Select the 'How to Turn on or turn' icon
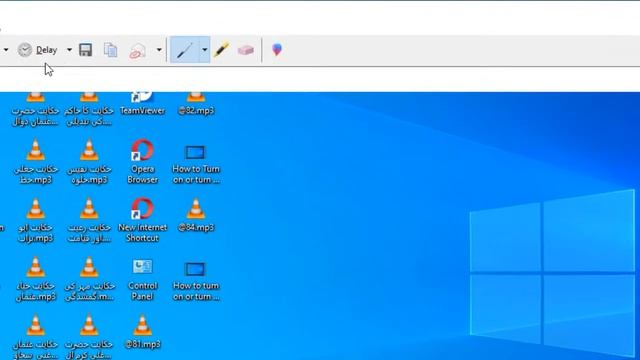 tap(196, 164)
